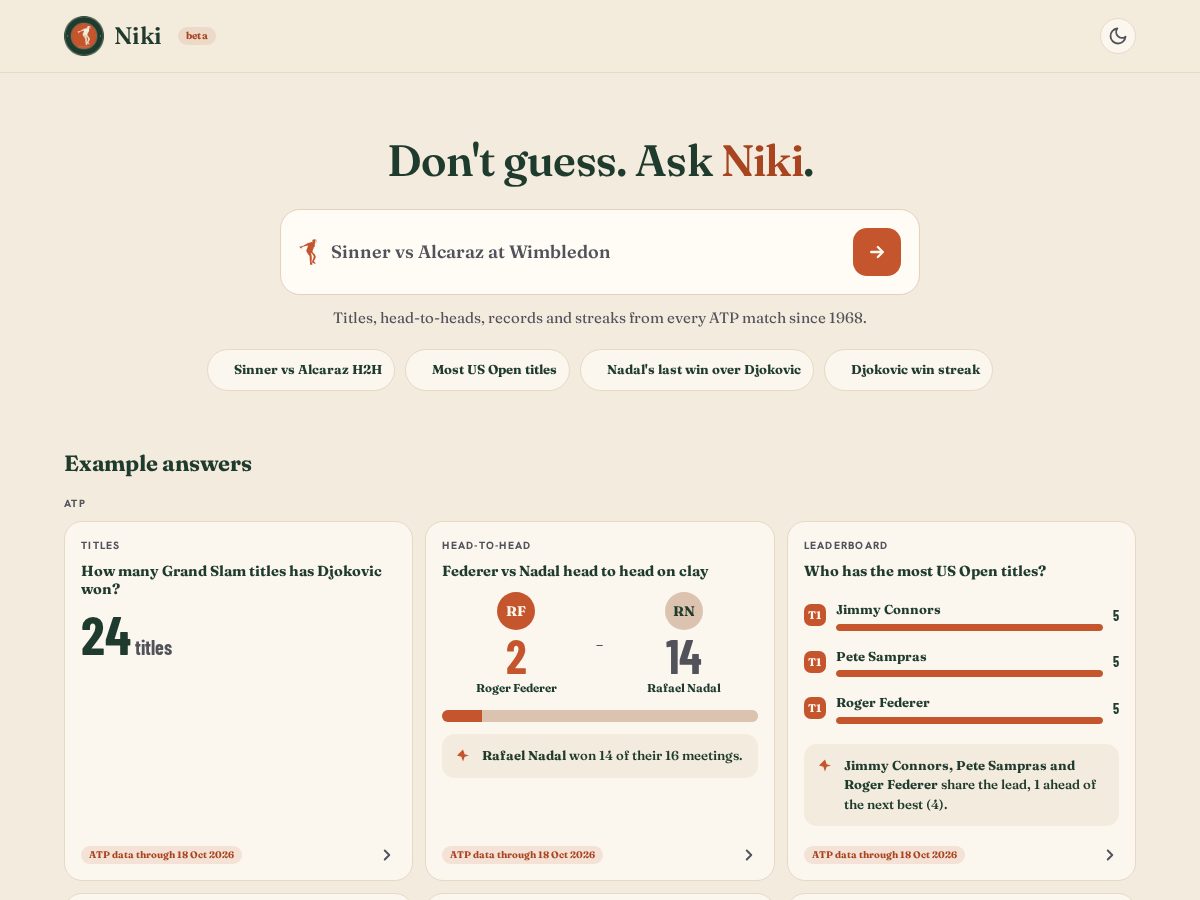This screenshot has height=900, width=1200.
Task: Click the sparkle icon in leaderboard summary
Action: (x=824, y=765)
